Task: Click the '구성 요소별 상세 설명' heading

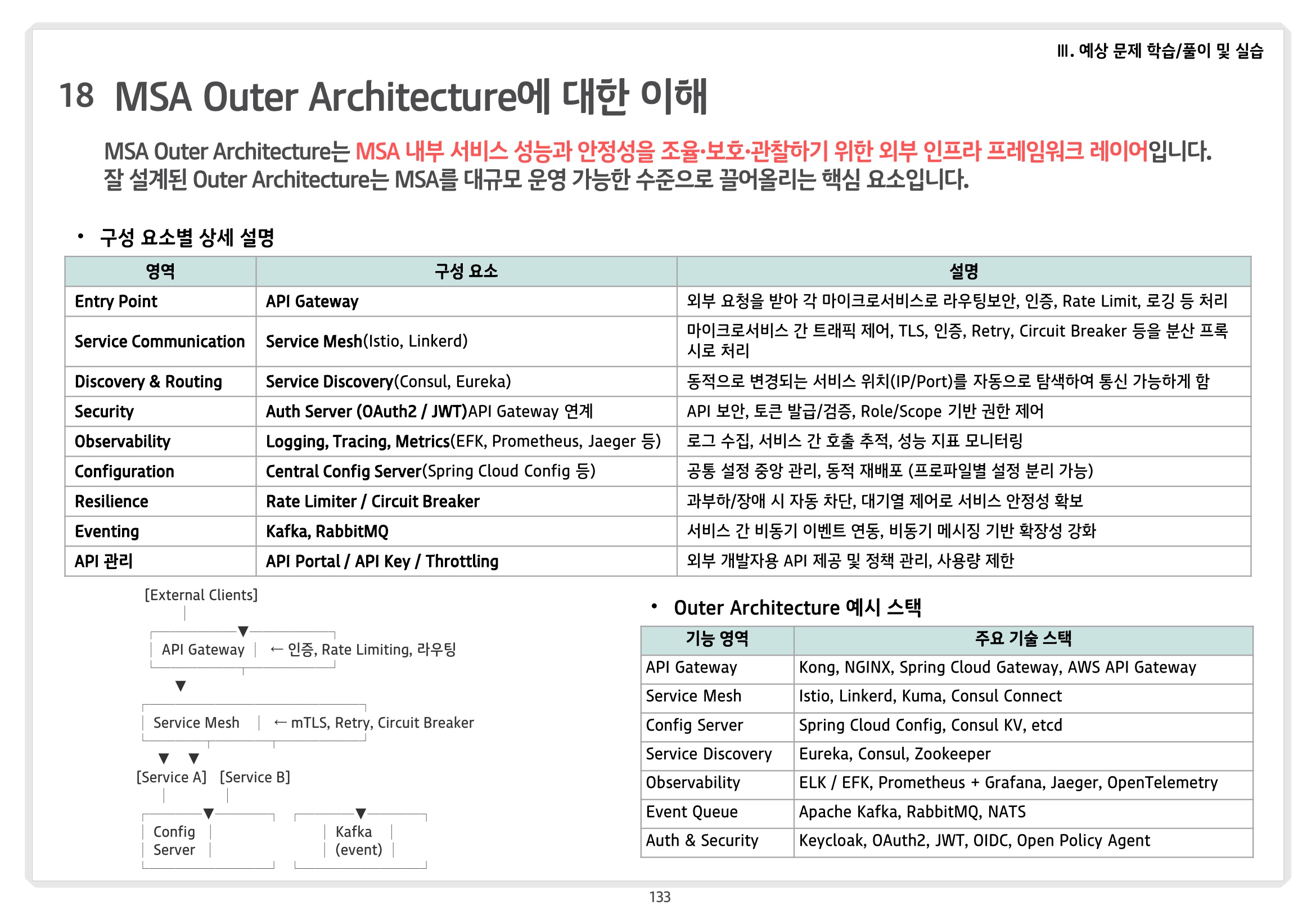Action: tap(187, 237)
